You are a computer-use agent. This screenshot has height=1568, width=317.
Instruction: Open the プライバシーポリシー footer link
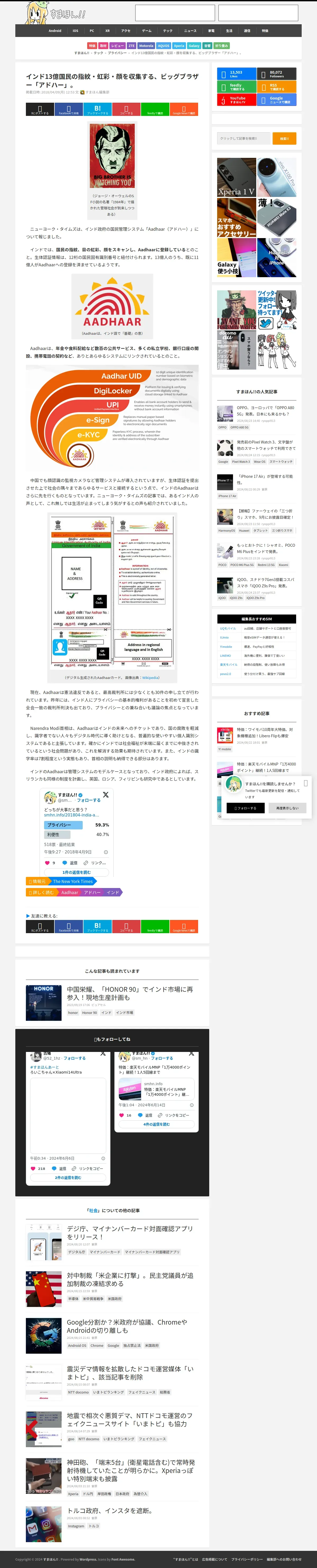(x=247, y=1560)
